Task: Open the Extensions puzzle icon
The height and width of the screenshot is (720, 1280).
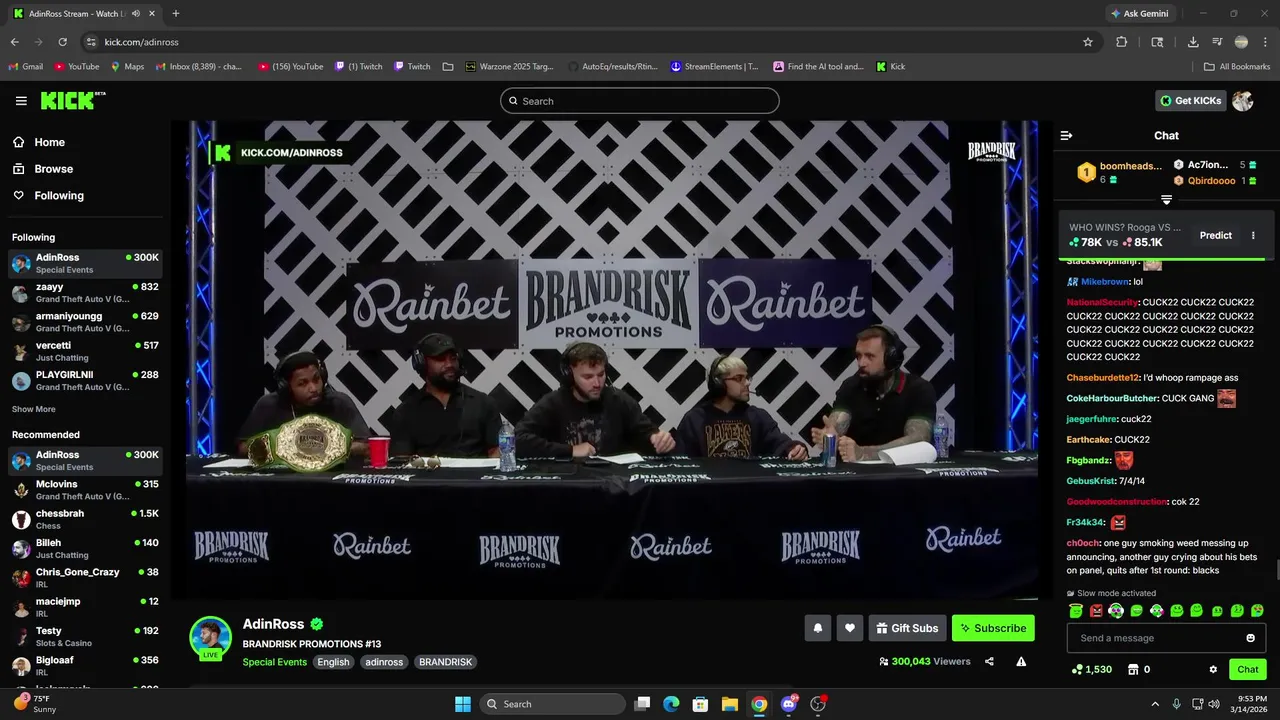Action: pos(1121,42)
